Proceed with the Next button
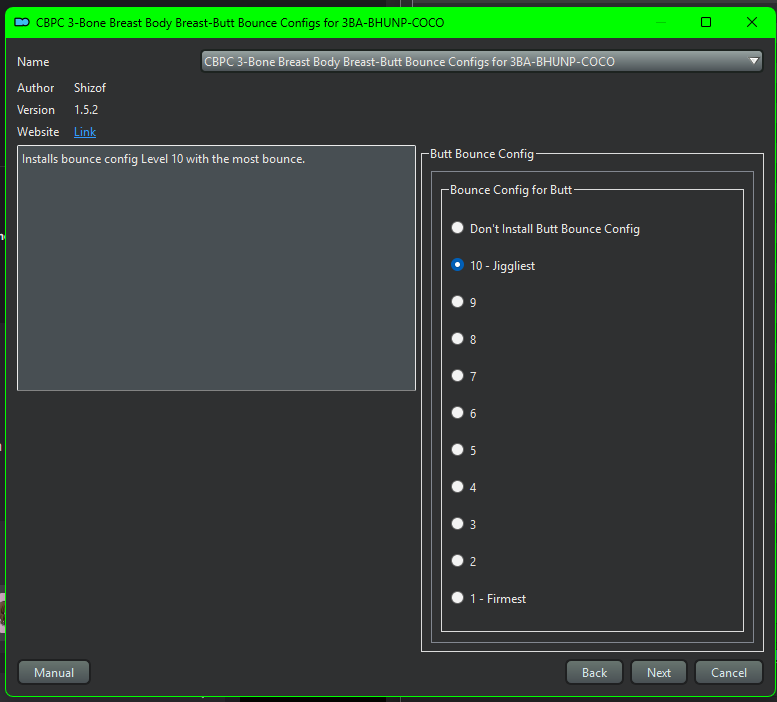Screen dimensions: 777x702 [x=659, y=672]
